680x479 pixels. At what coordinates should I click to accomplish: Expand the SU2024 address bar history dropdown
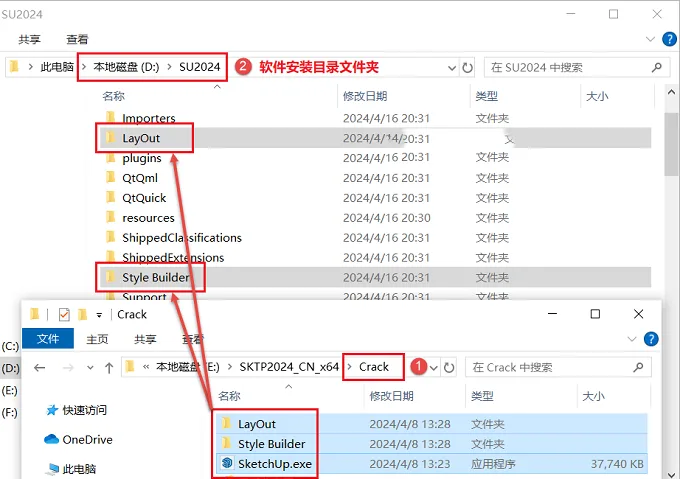(452, 68)
